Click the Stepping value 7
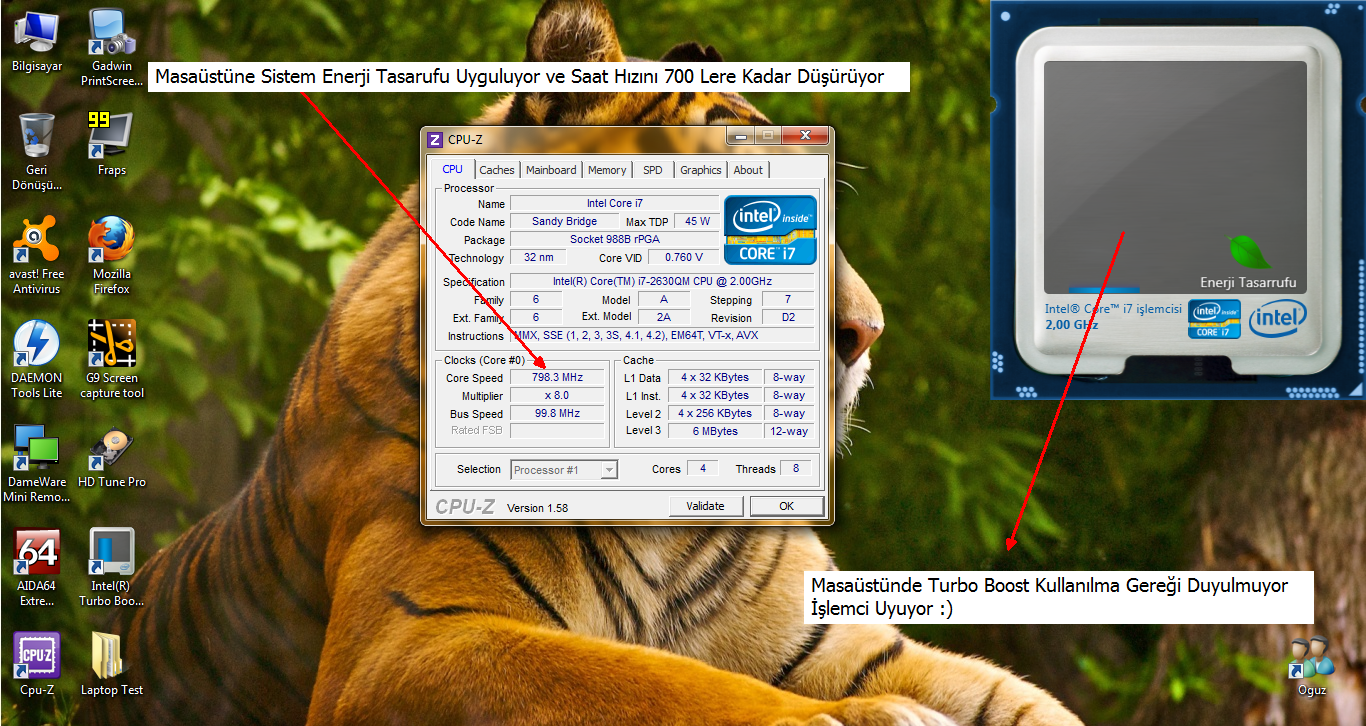 [x=788, y=300]
